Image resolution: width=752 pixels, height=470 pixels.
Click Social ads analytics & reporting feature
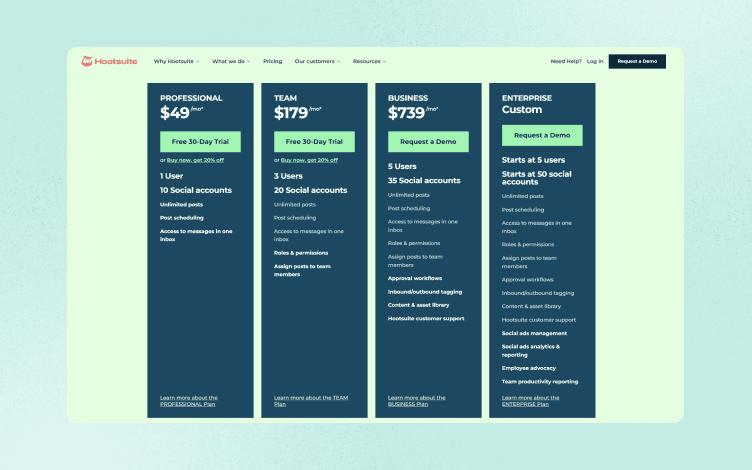pos(530,351)
